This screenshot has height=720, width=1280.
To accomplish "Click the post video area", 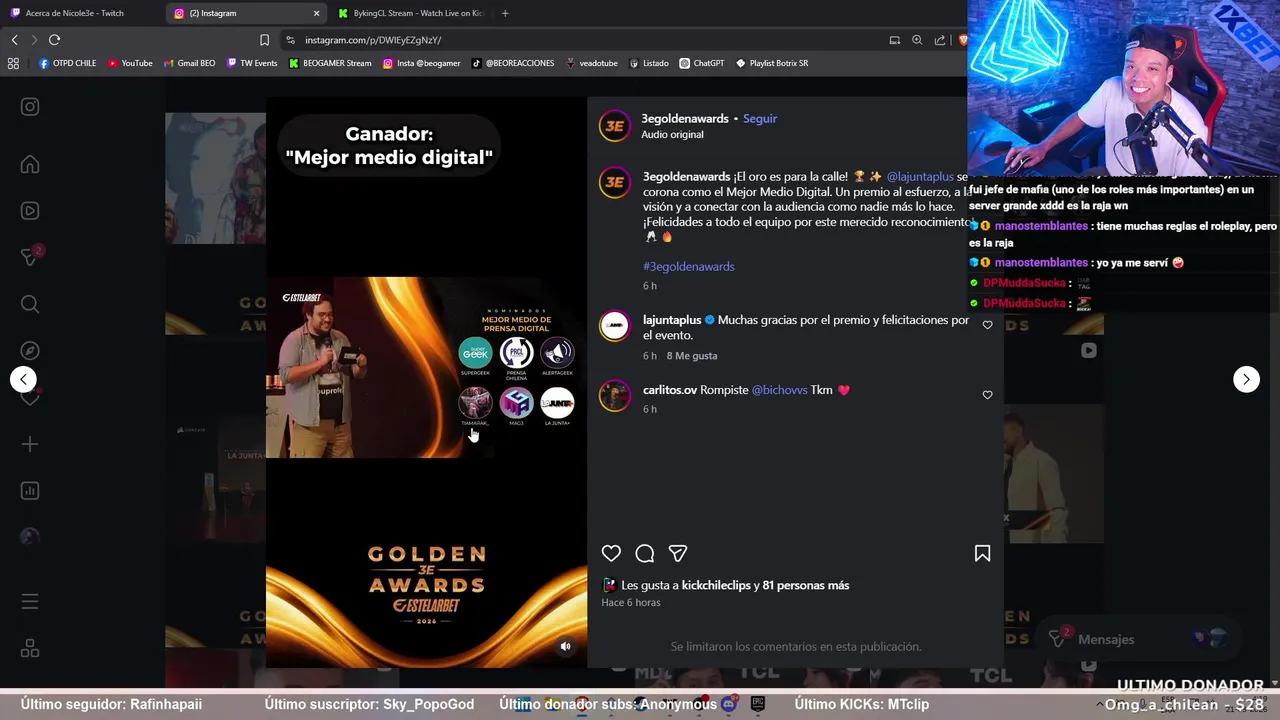I will (426, 382).
